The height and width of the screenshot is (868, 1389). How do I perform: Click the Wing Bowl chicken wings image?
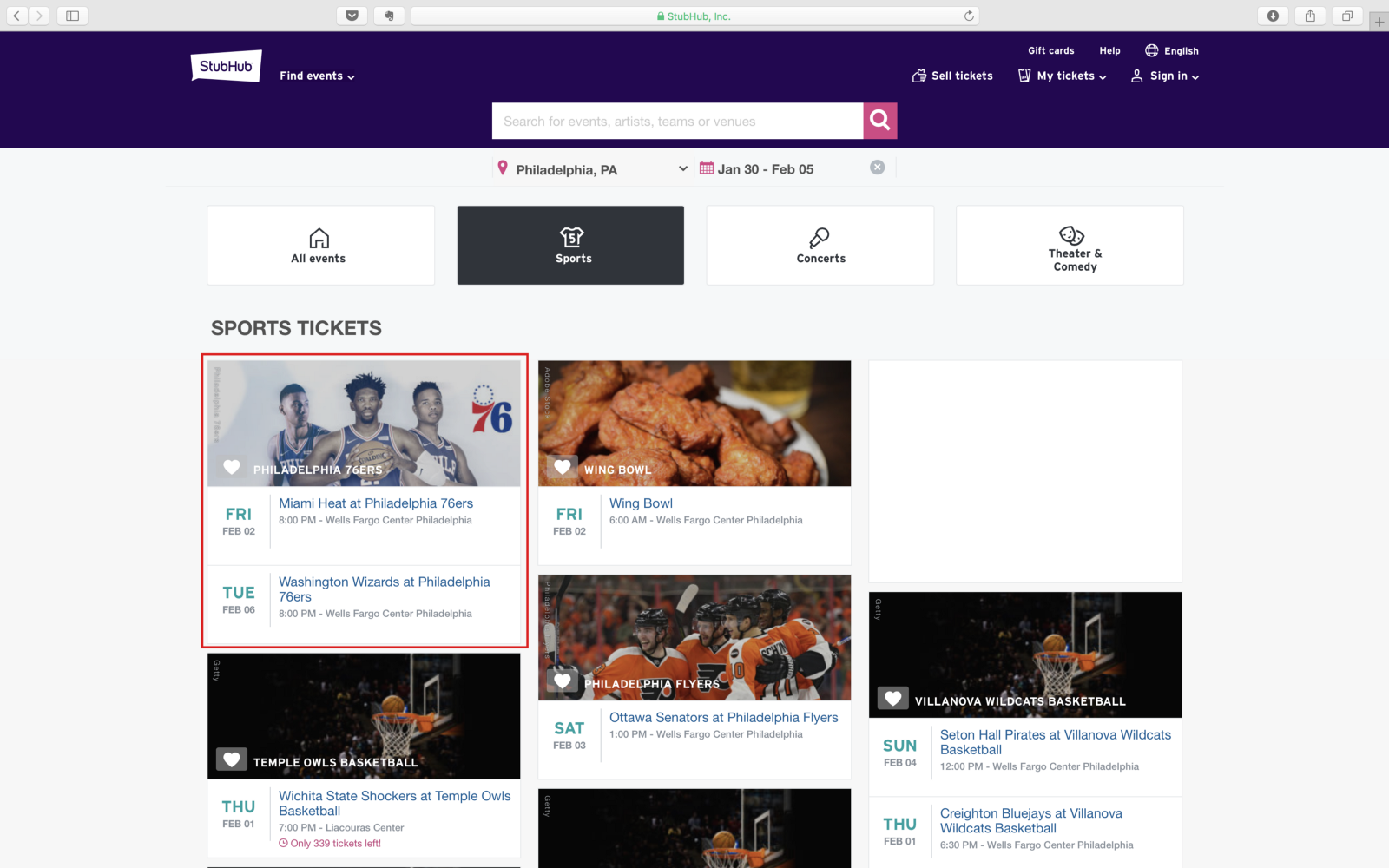[x=694, y=423]
